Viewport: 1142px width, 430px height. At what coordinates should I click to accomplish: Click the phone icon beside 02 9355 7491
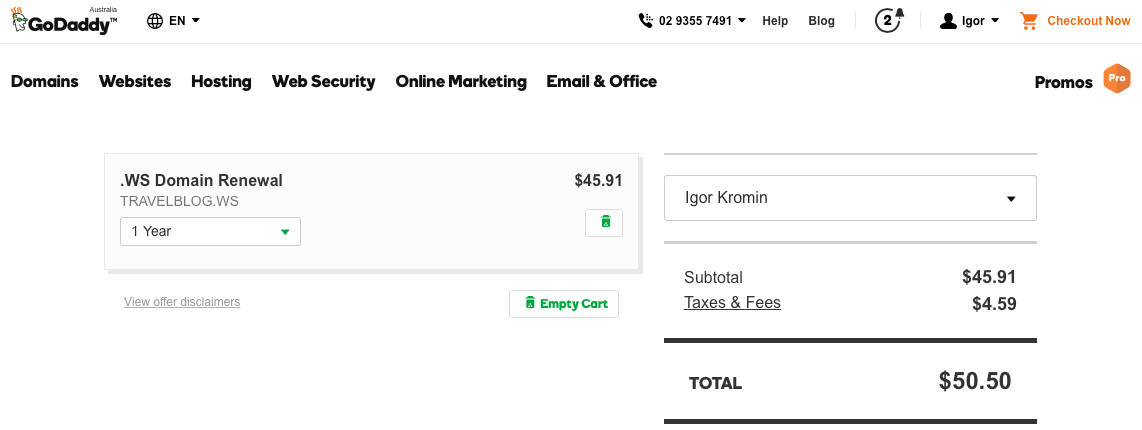[x=645, y=20]
